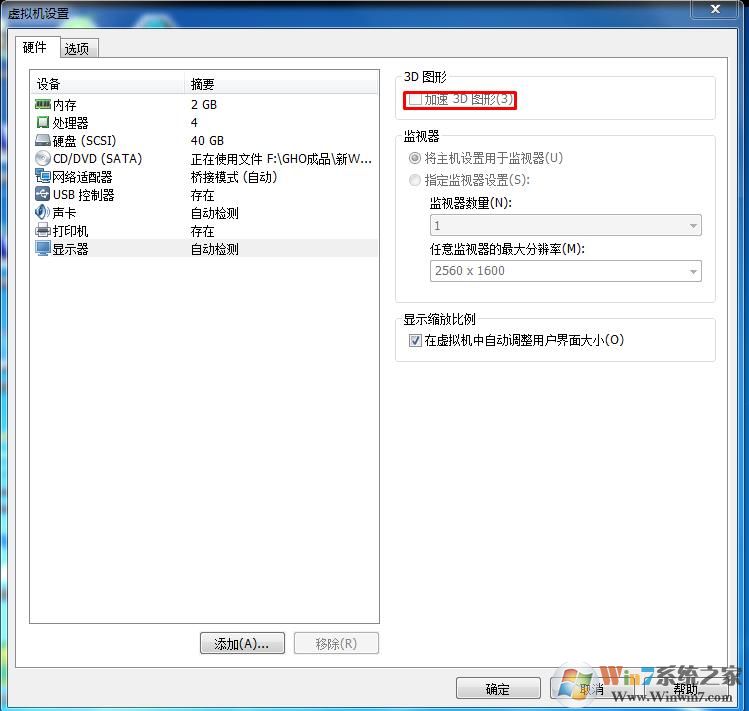Screen dimensions: 749x711
Task: Open the 监视器数量 dropdown
Action: (x=566, y=225)
